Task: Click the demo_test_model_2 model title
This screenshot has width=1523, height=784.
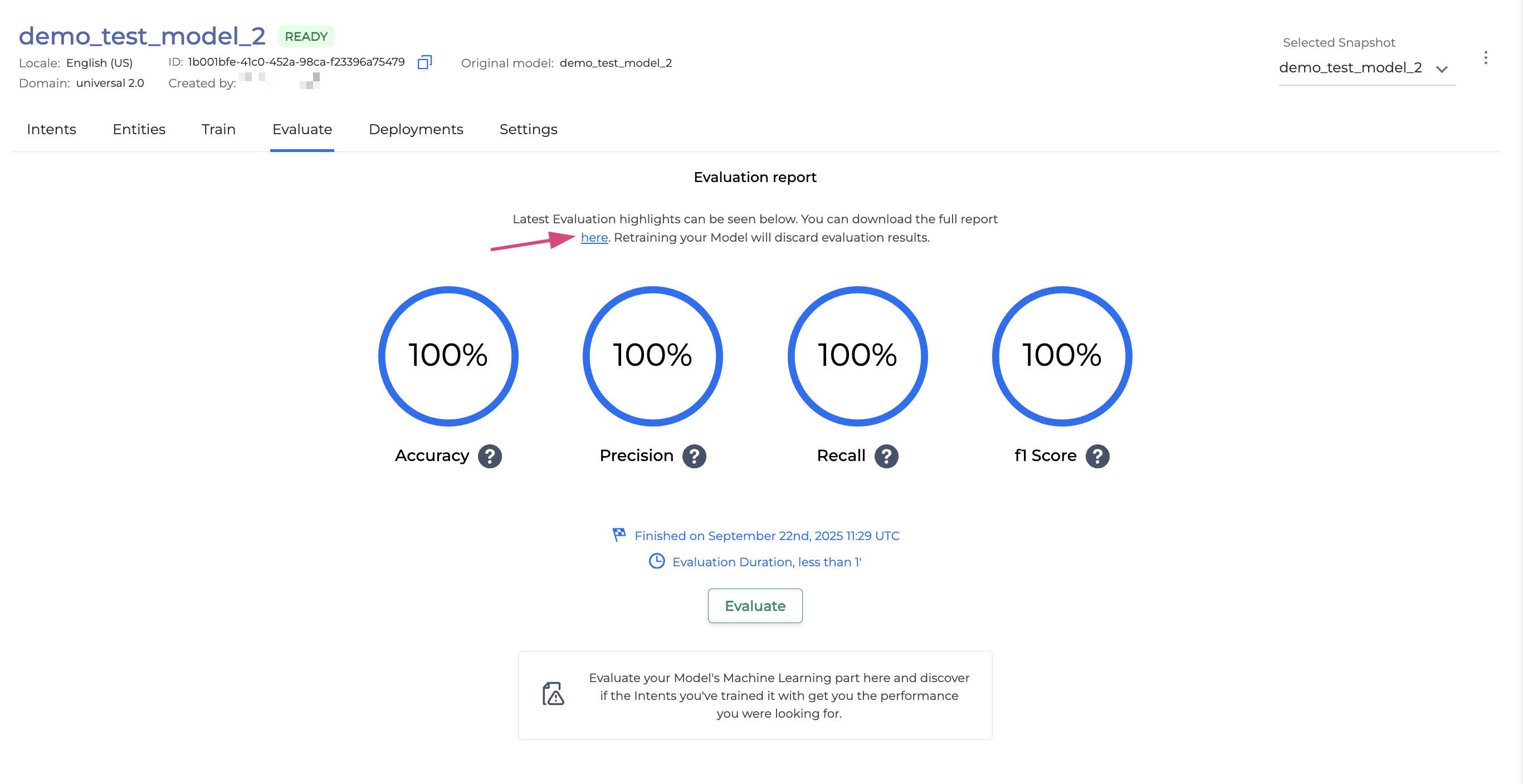Action: pos(142,37)
